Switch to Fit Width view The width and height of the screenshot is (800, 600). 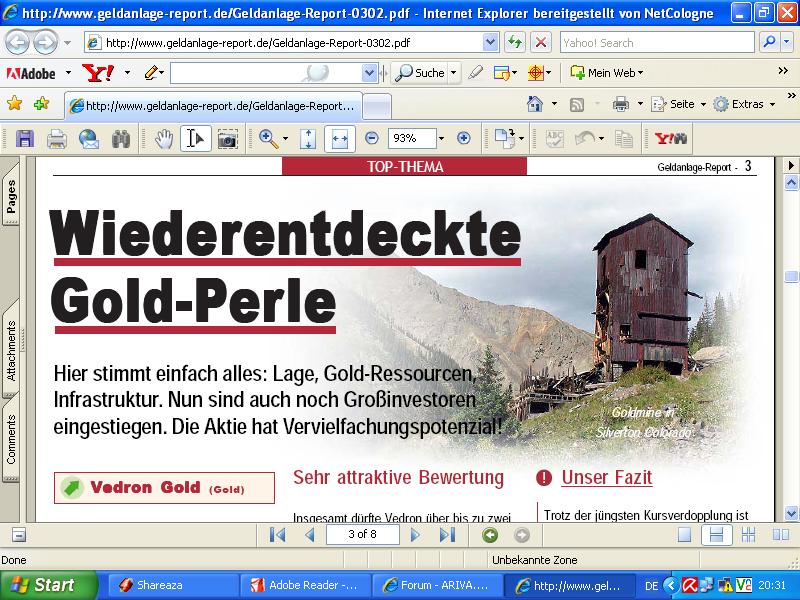click(x=340, y=138)
